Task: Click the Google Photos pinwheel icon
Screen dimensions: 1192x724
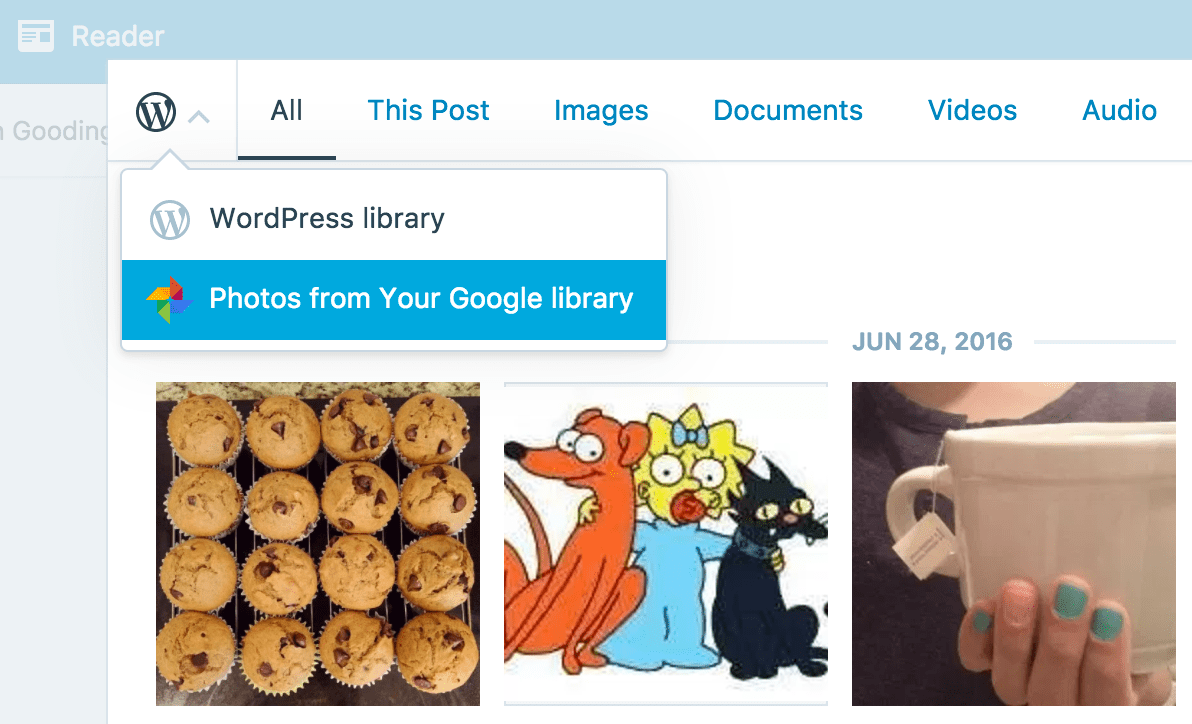Action: tap(170, 299)
